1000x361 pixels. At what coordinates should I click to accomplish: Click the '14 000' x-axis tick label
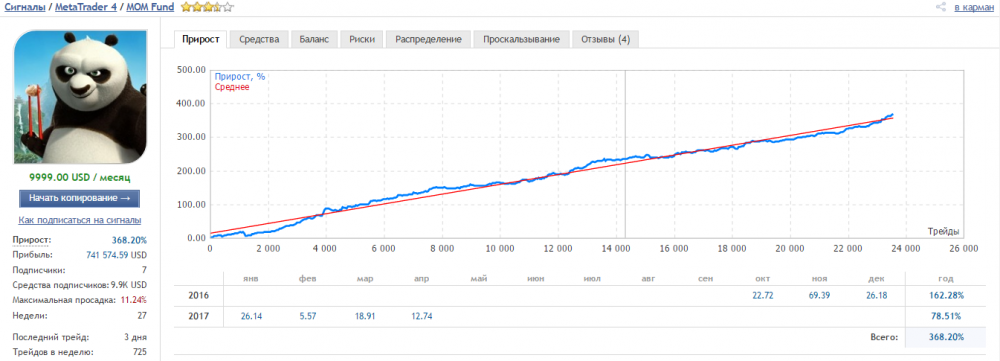(x=616, y=249)
